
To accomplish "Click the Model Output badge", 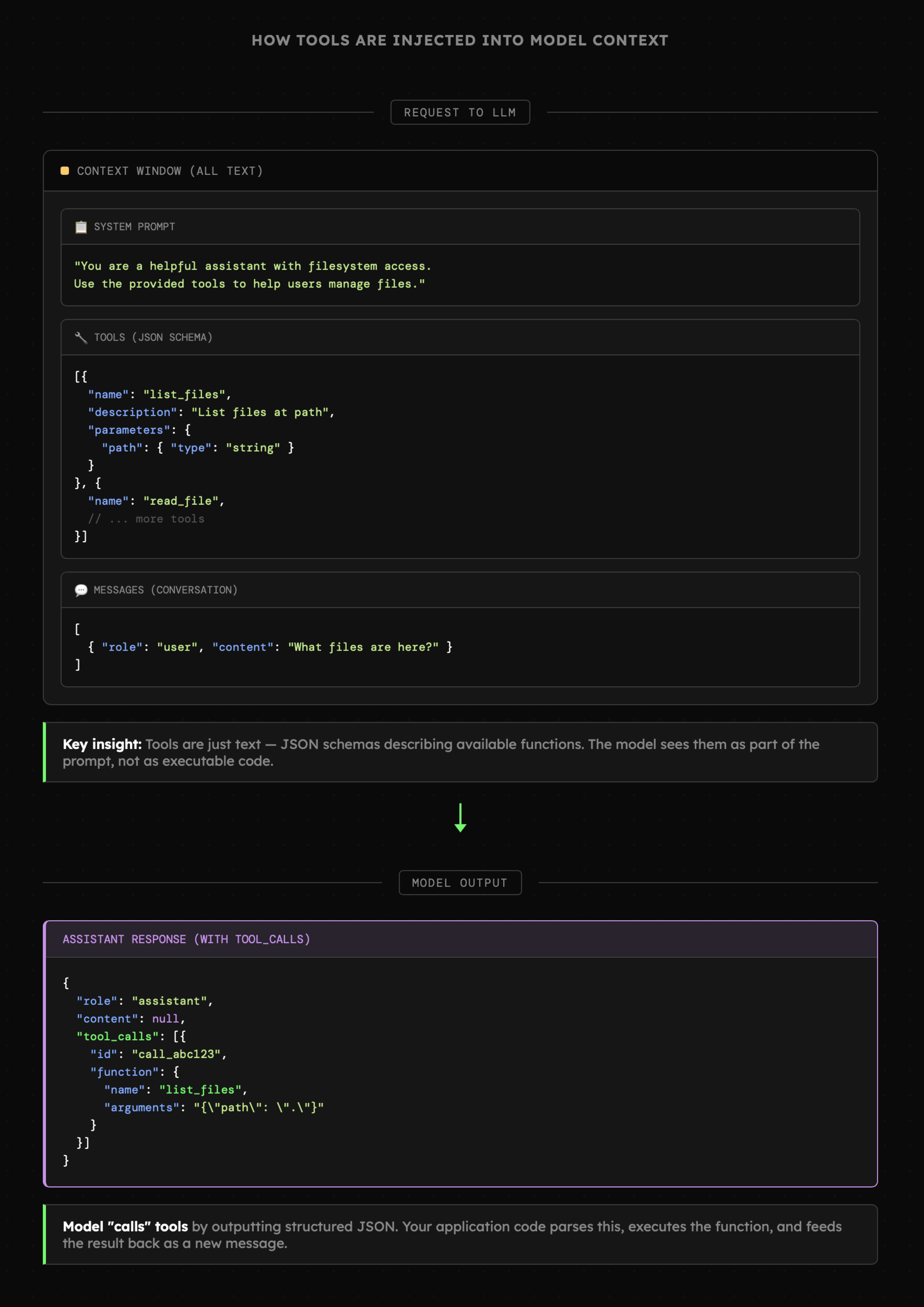I will point(460,883).
